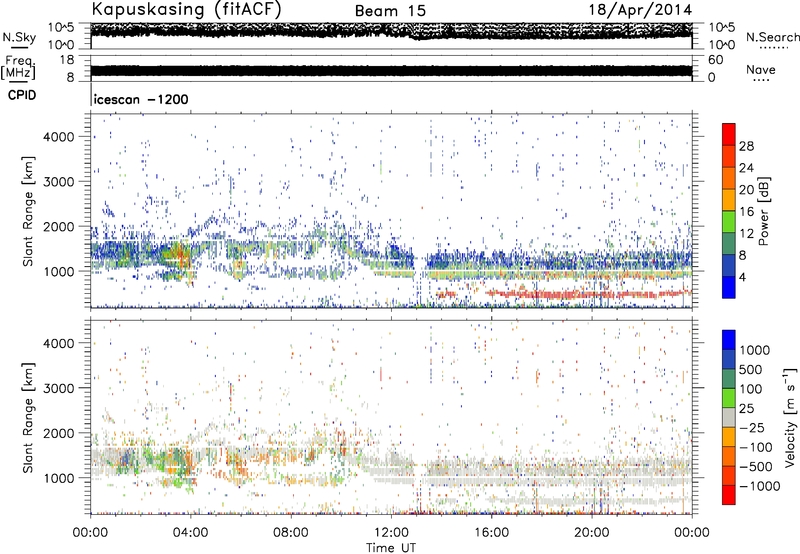Click the "N.Sky" legend label

(x=19, y=37)
